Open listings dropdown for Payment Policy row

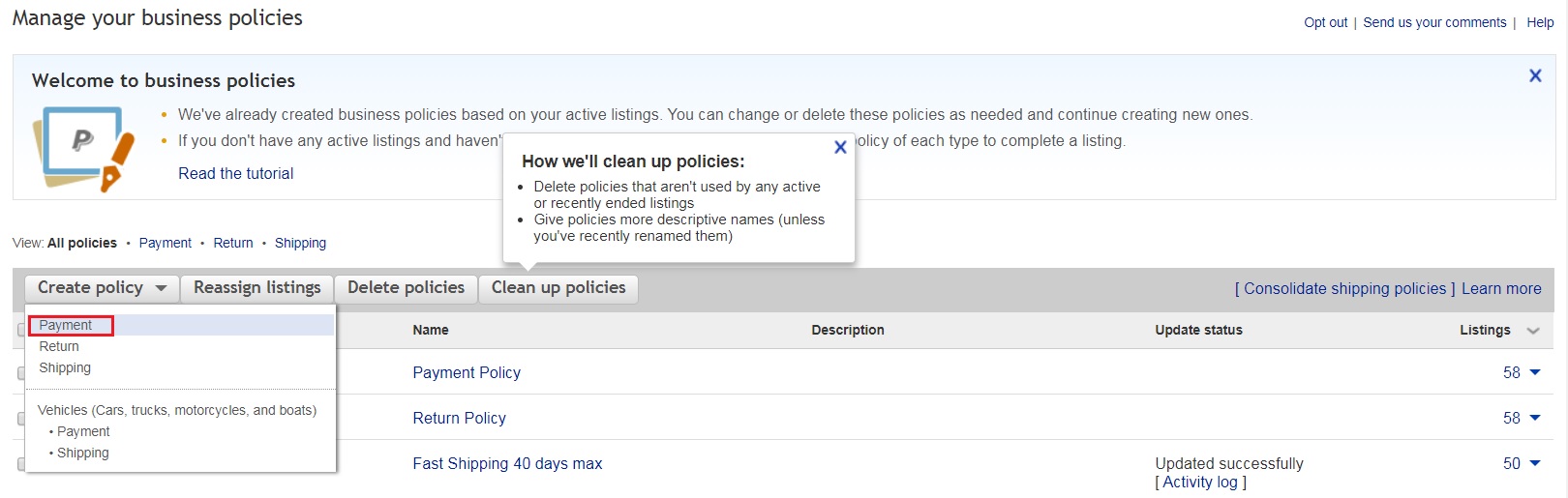(1534, 372)
